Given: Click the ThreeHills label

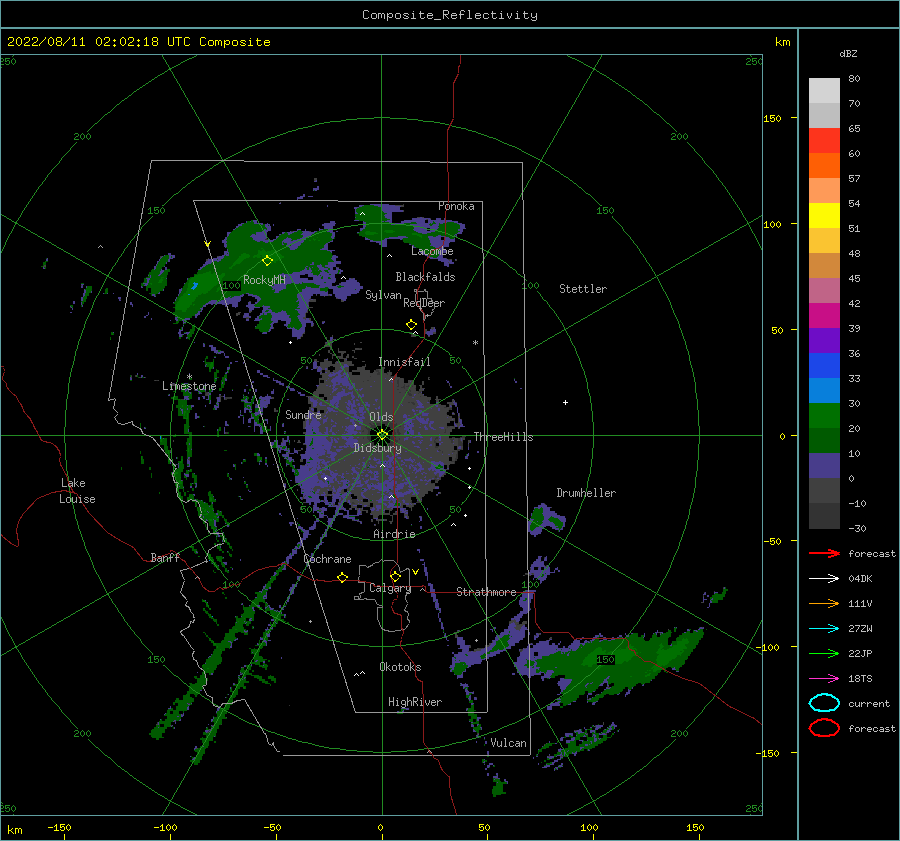Looking at the screenshot, I should [x=503, y=437].
